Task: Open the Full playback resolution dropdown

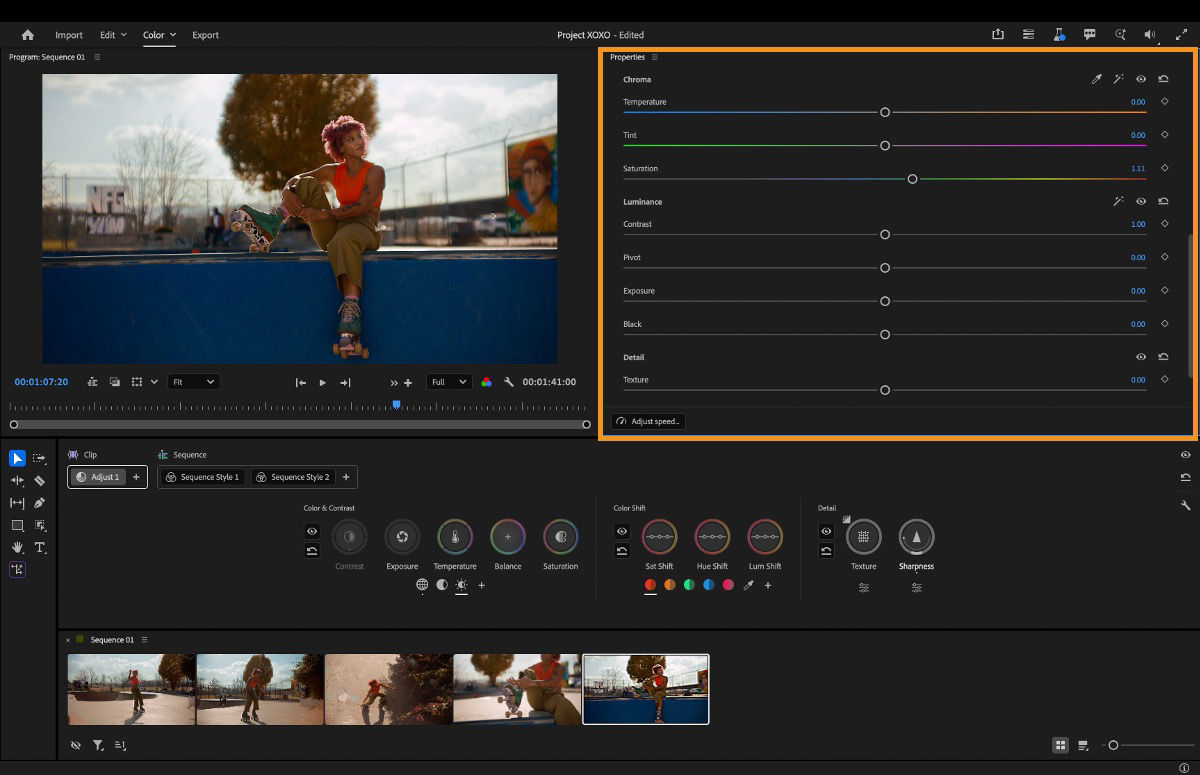Action: pos(448,381)
